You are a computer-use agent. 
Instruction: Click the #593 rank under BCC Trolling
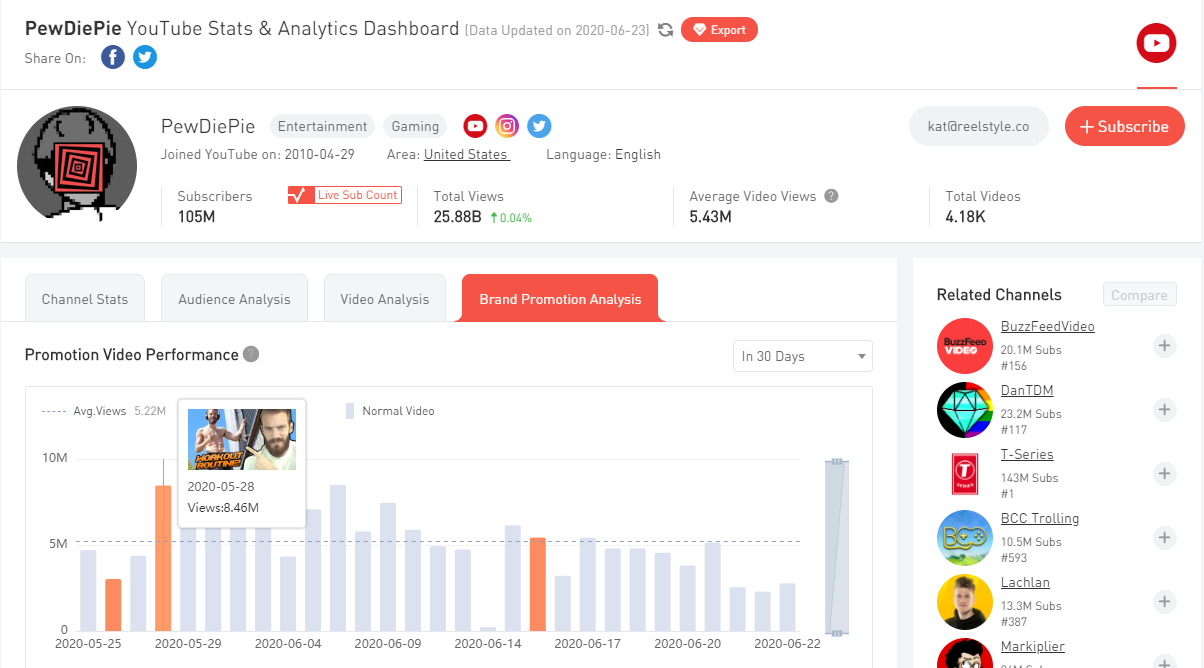click(x=1015, y=558)
